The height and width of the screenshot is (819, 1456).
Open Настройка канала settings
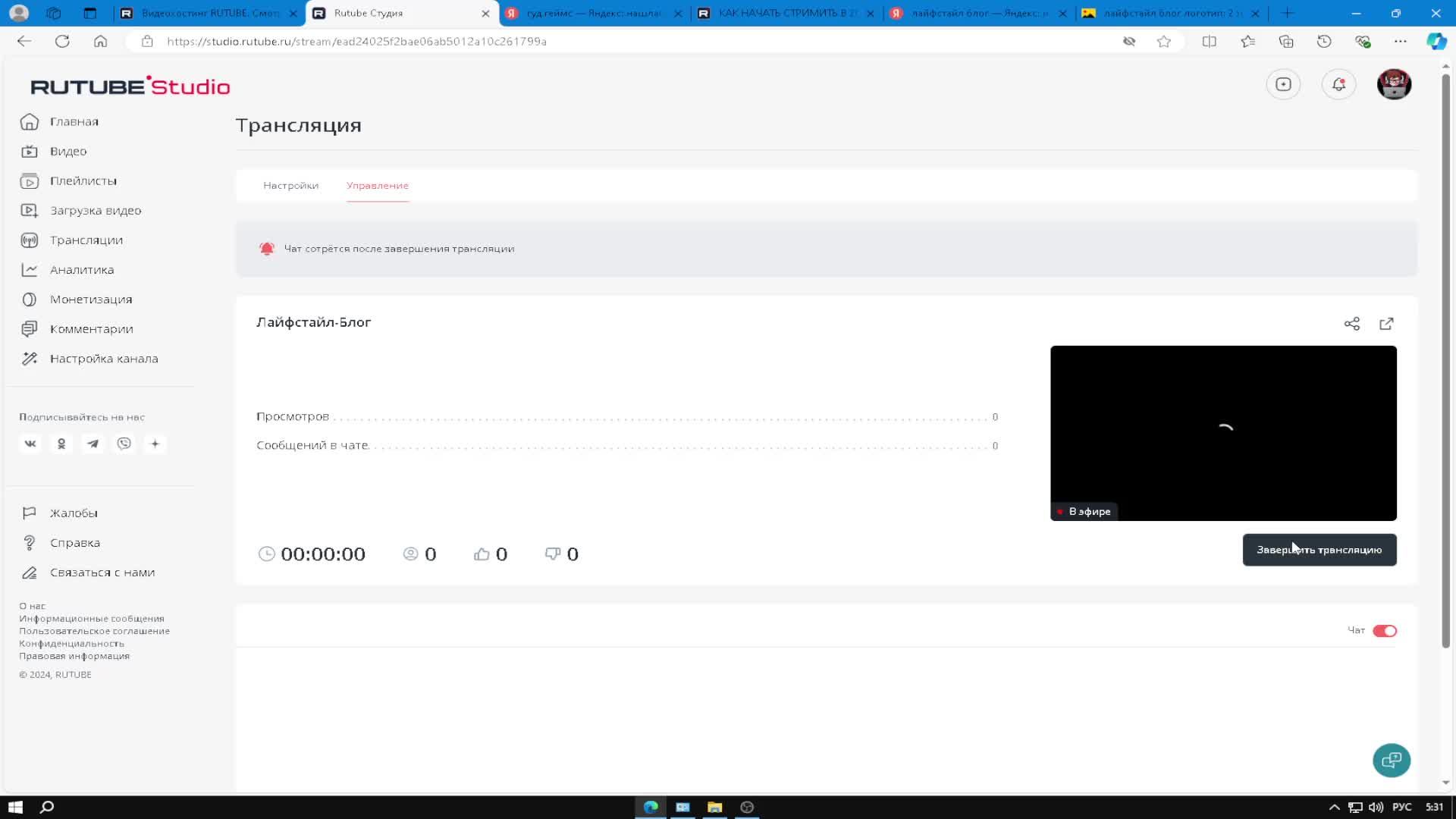coord(104,358)
